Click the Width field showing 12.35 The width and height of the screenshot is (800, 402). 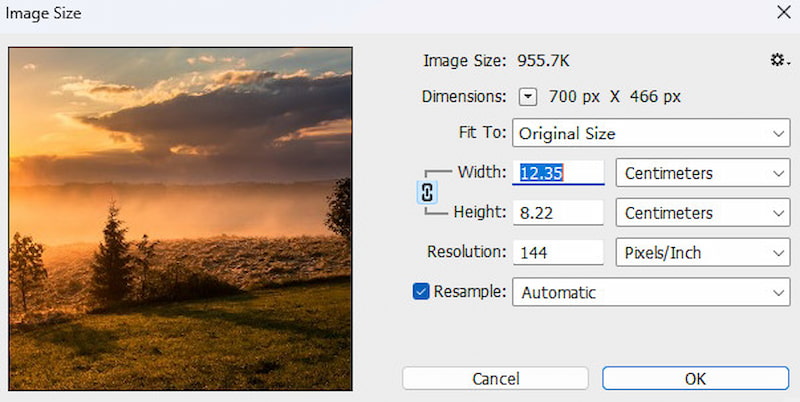[x=558, y=172]
